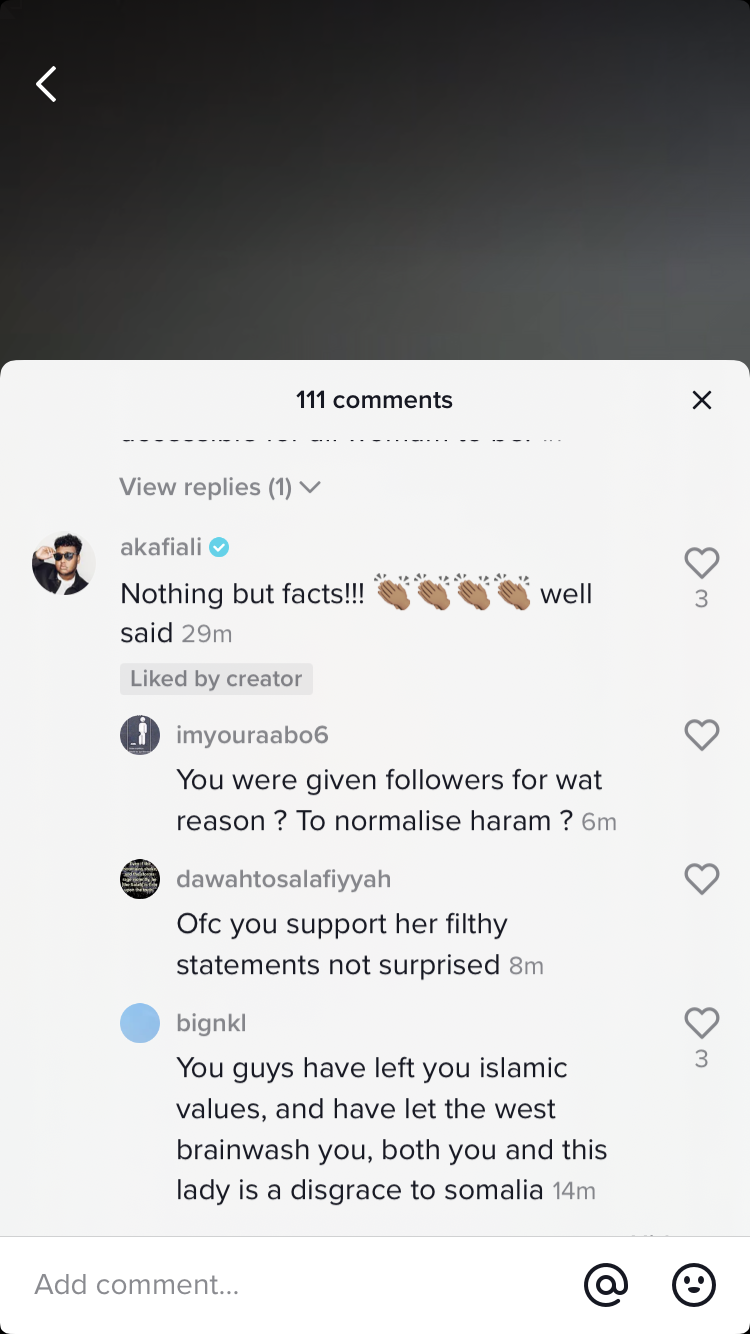Close the comments panel
Screen dimensions: 750x1334
pos(702,400)
